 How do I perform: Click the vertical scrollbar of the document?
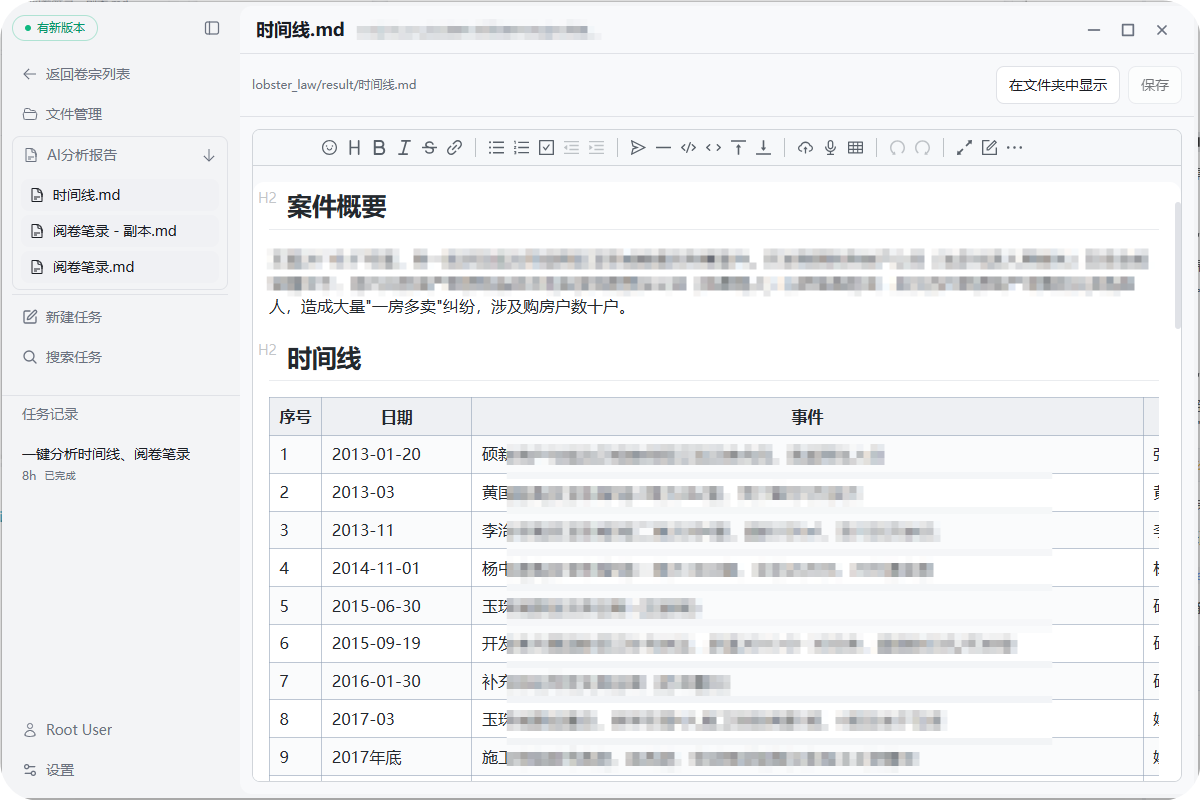(x=1177, y=265)
